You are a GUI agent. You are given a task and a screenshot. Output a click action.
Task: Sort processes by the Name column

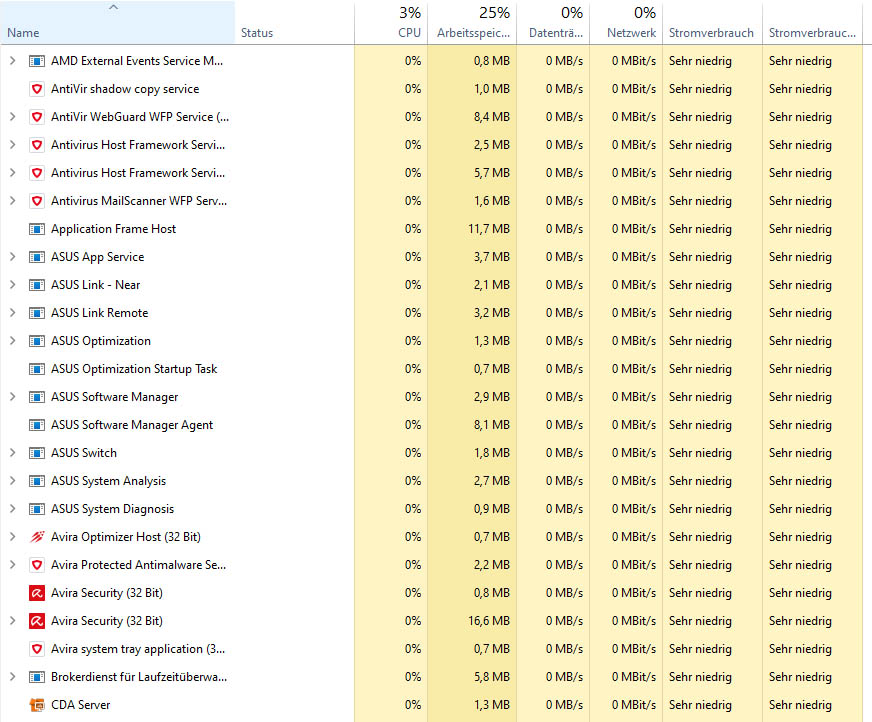pyautogui.click(x=23, y=33)
